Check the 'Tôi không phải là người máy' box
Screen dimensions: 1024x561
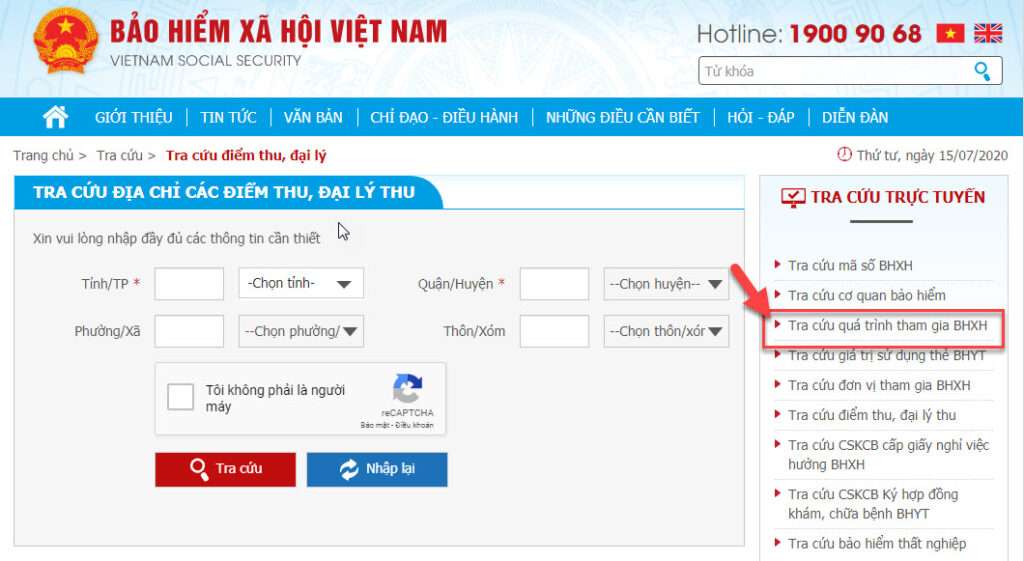(x=180, y=396)
